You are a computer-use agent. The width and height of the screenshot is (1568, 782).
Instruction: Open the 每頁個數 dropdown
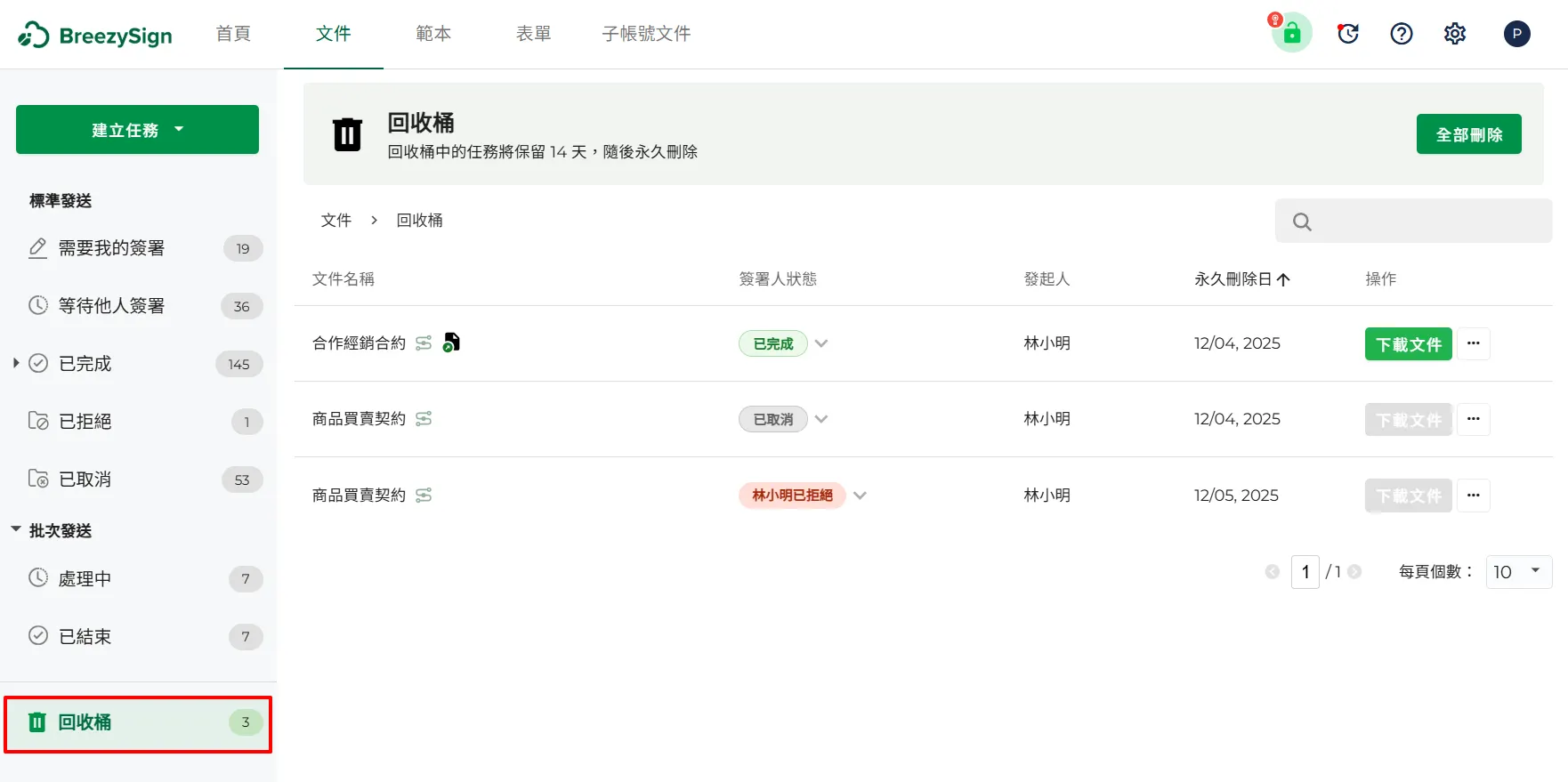coord(1518,572)
